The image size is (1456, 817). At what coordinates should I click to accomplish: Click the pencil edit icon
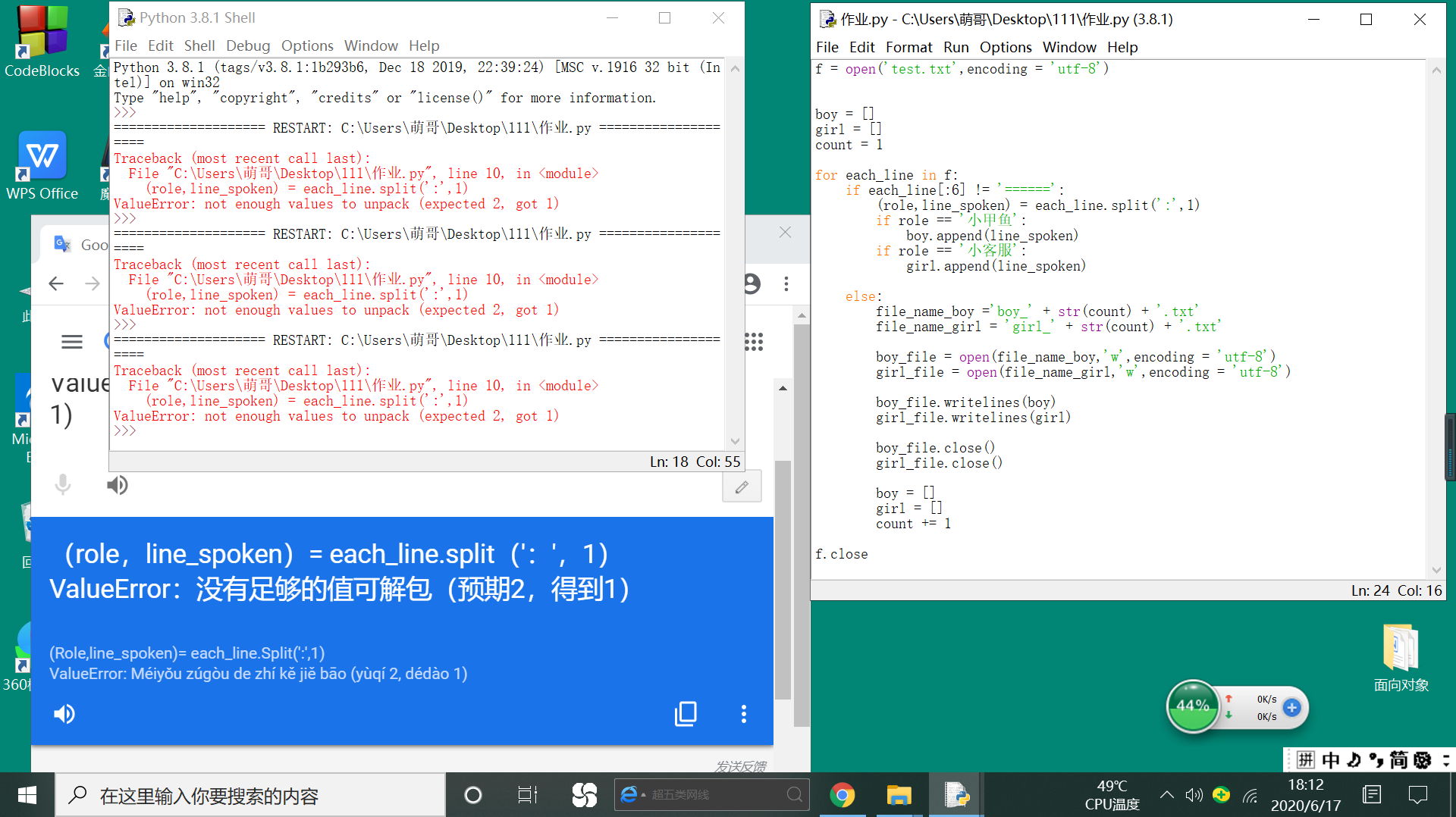tap(742, 487)
